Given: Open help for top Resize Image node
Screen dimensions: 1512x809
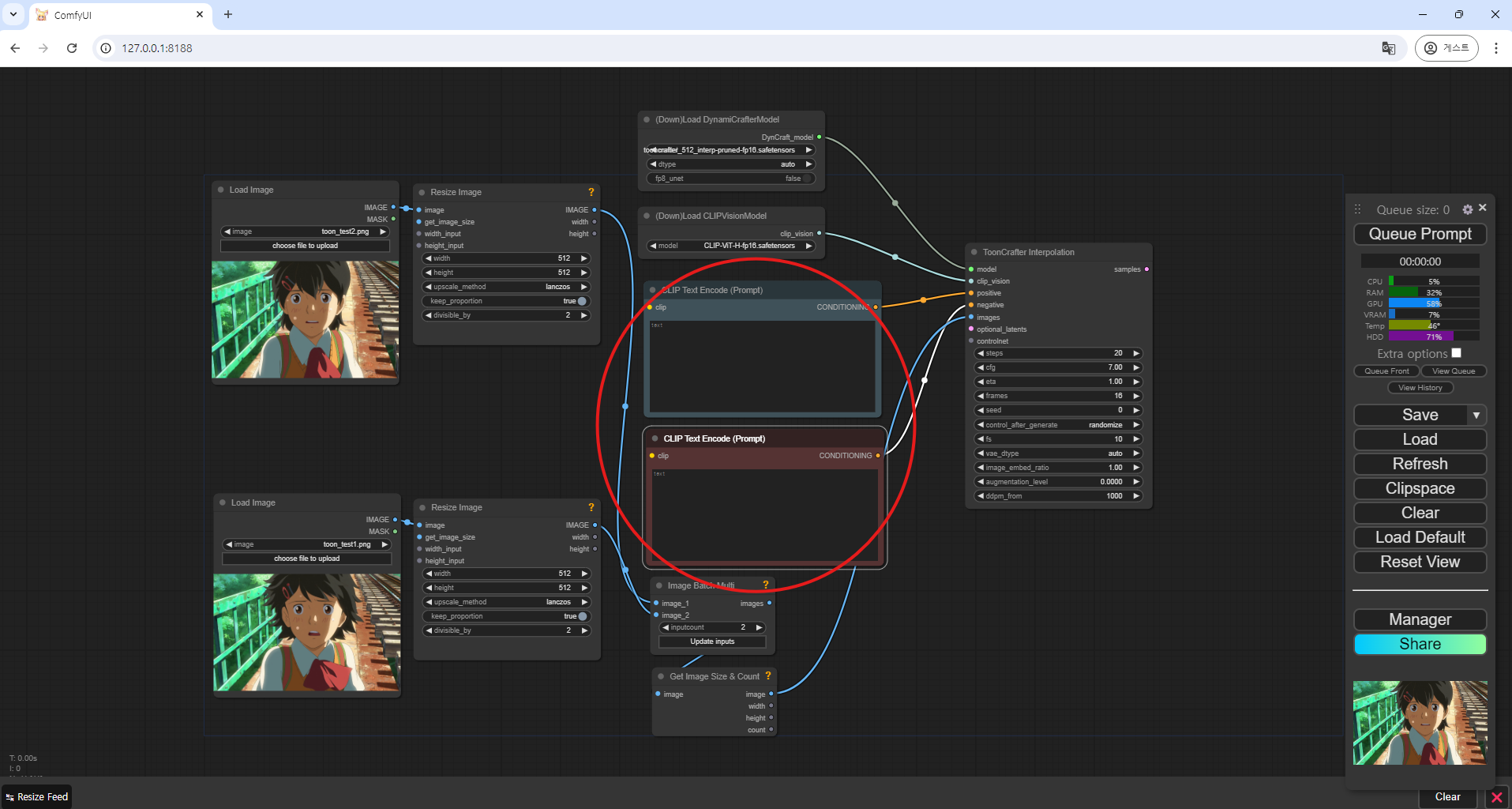Looking at the screenshot, I should tap(591, 192).
